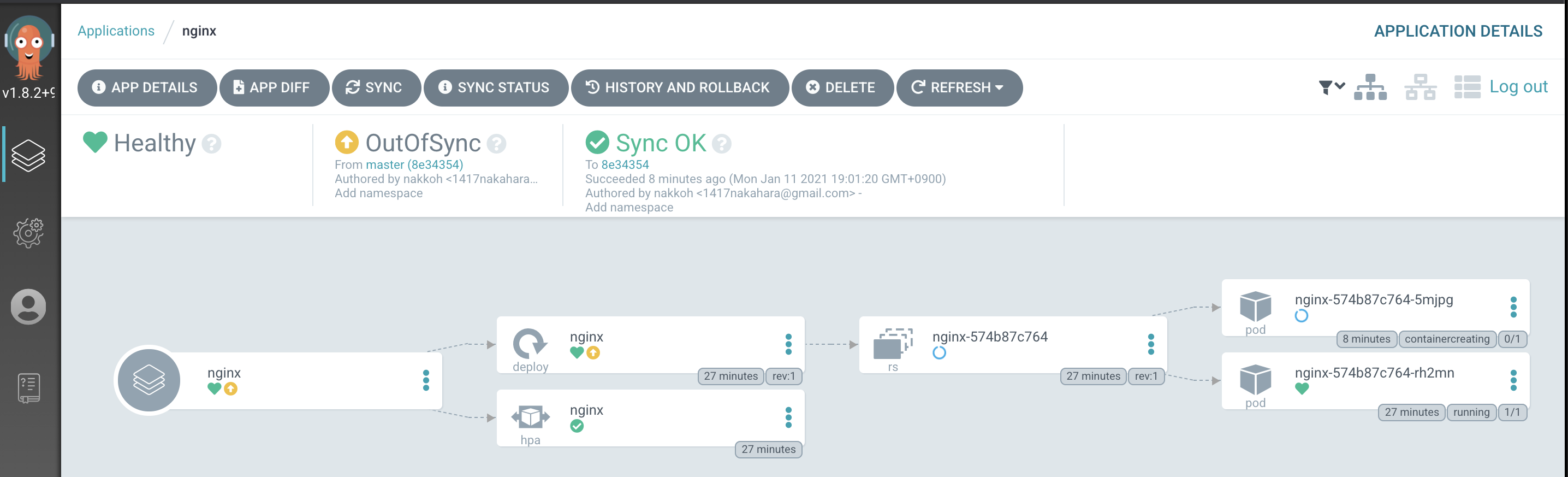This screenshot has height=477, width=1568.
Task: Click 1/1 ready count tag
Action: click(1512, 413)
